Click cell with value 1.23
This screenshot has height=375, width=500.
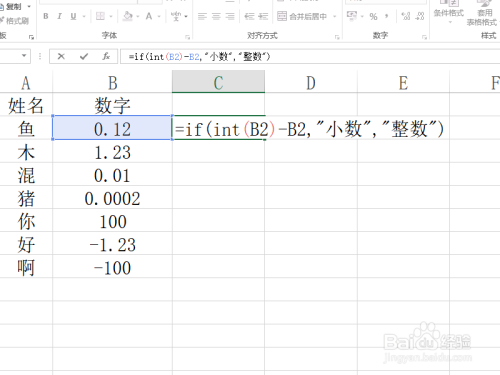pyautogui.click(x=113, y=152)
